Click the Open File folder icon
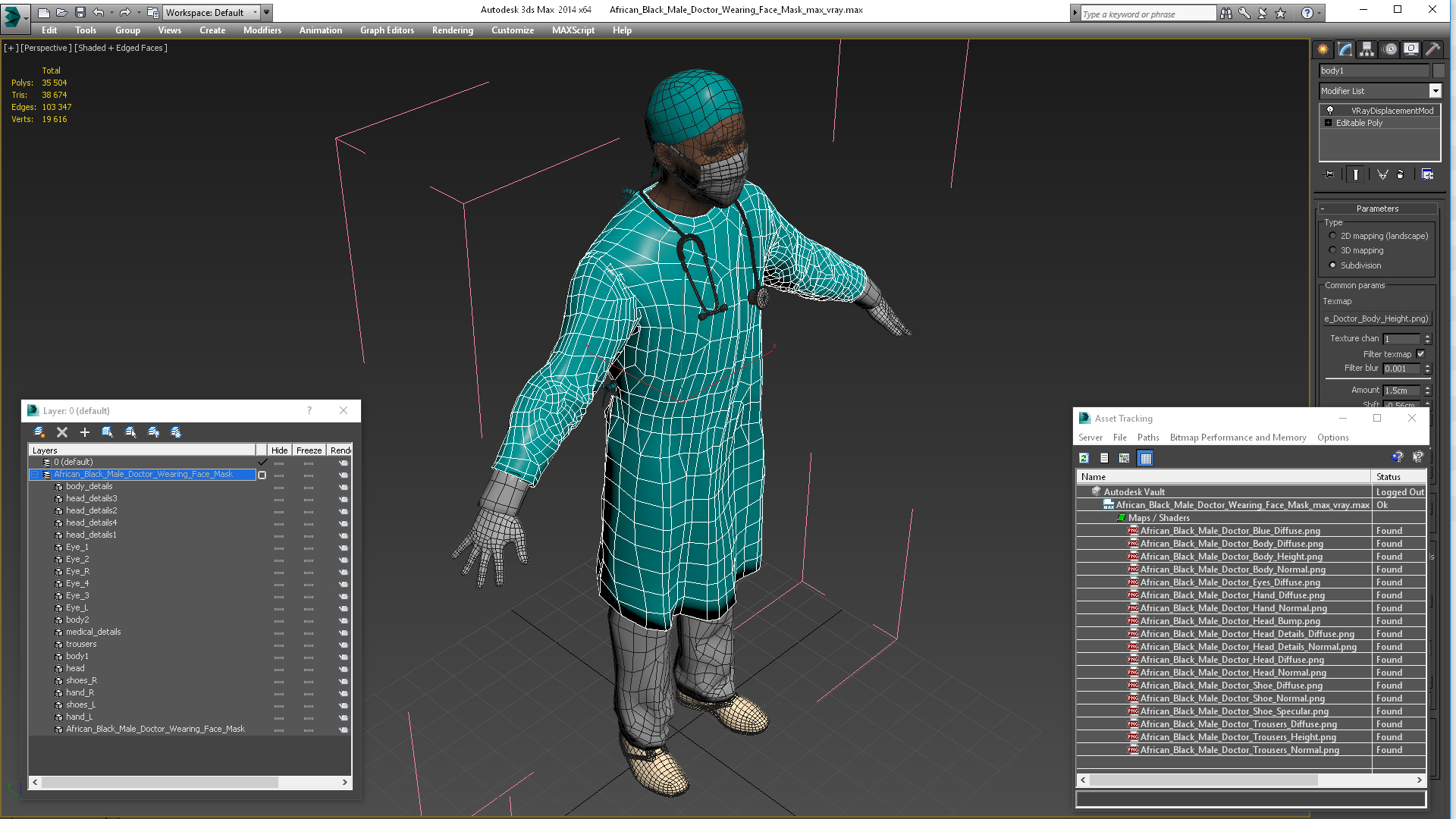This screenshot has height=819, width=1456. [62, 13]
